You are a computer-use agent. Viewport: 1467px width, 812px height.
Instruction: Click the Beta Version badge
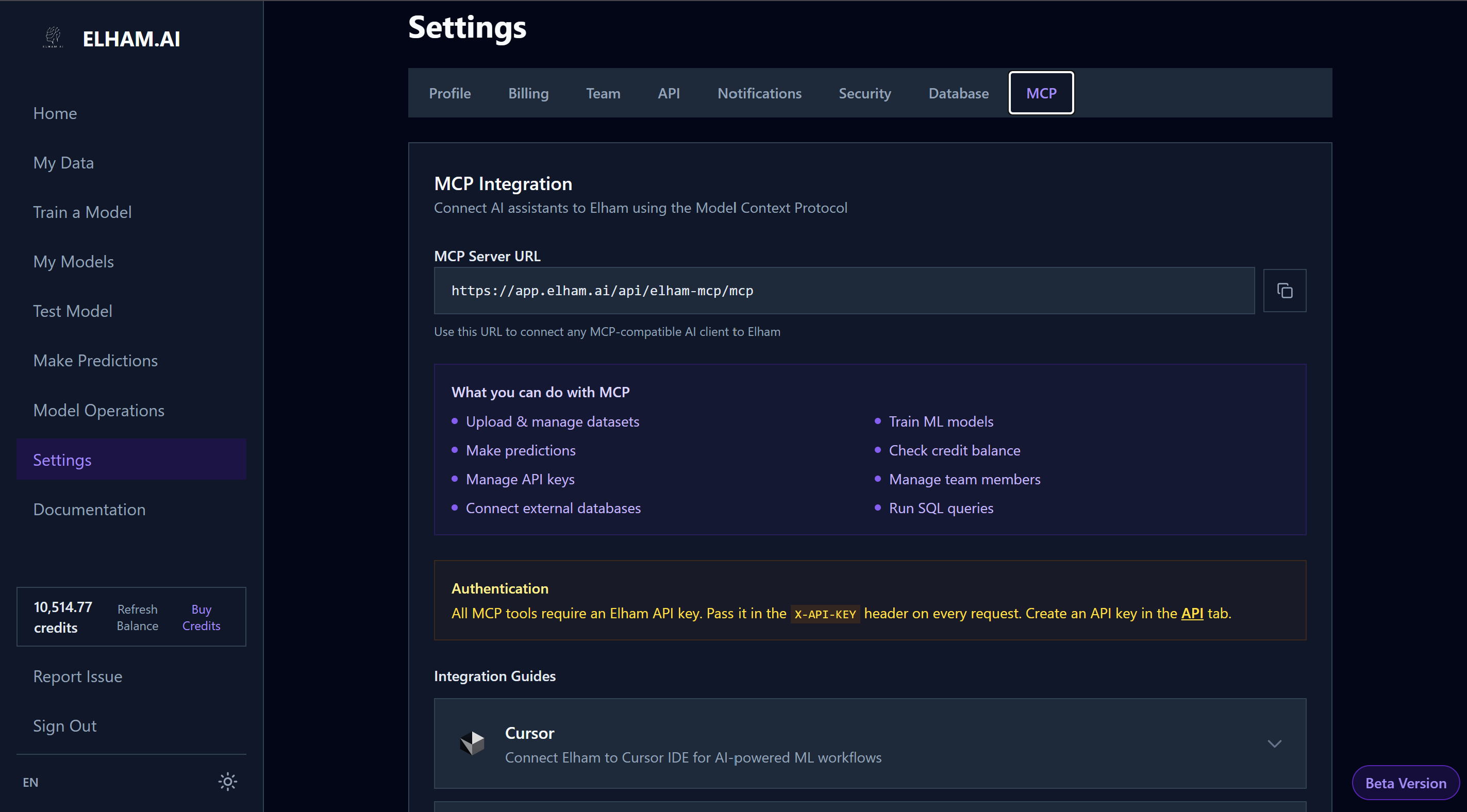(x=1406, y=783)
